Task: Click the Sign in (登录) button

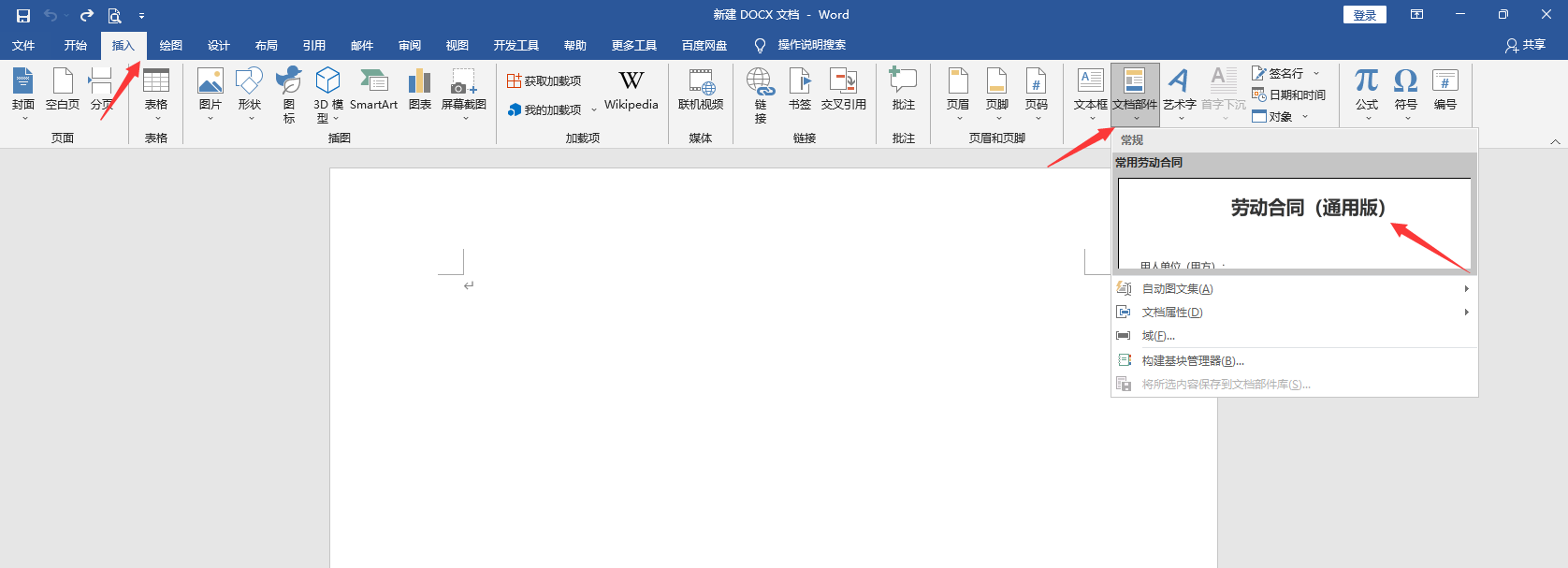Action: [x=1365, y=15]
